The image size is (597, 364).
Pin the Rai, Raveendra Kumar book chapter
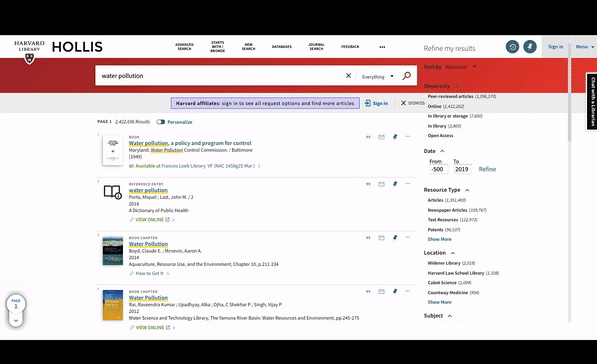pyautogui.click(x=395, y=291)
